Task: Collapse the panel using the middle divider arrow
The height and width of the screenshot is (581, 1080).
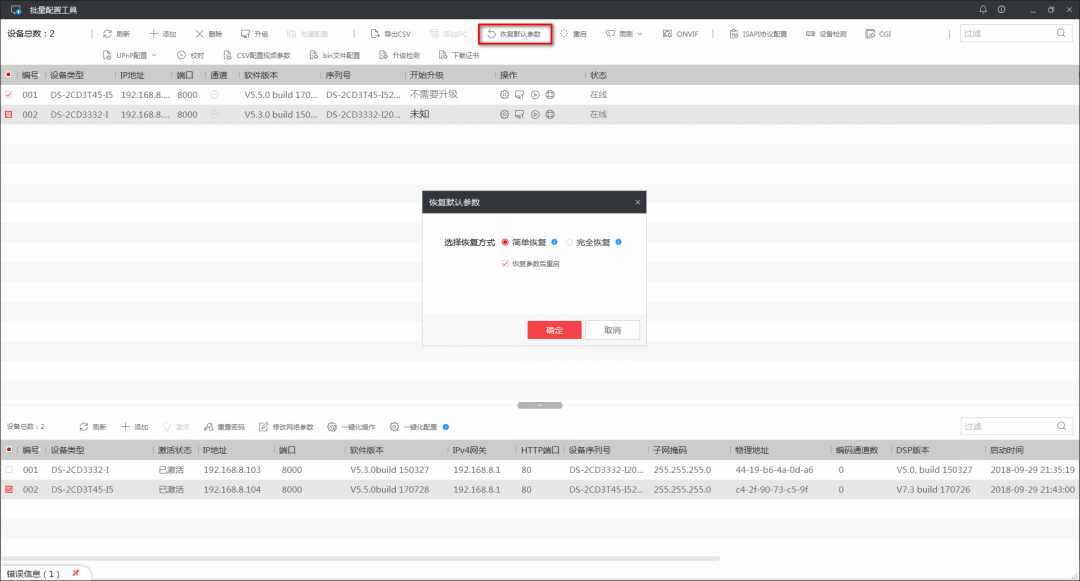Action: click(x=540, y=405)
